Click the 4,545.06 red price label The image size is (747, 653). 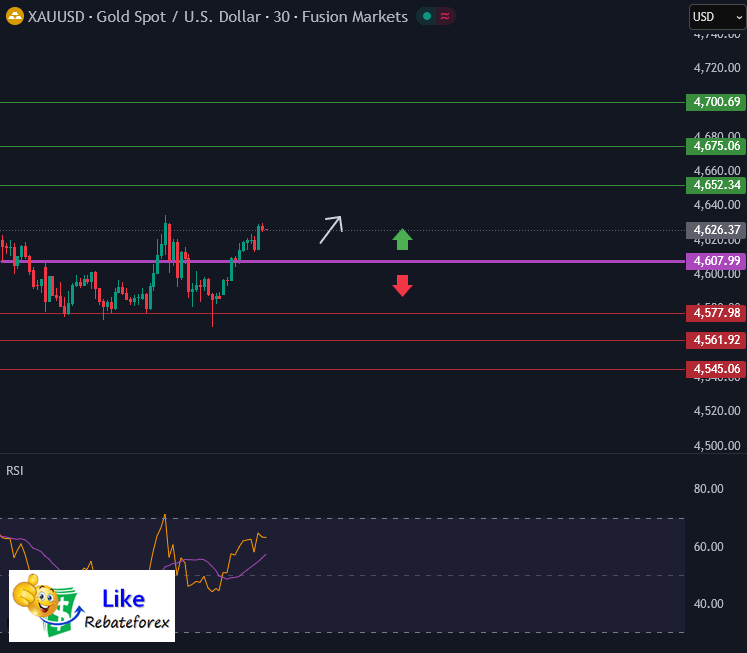click(716, 369)
